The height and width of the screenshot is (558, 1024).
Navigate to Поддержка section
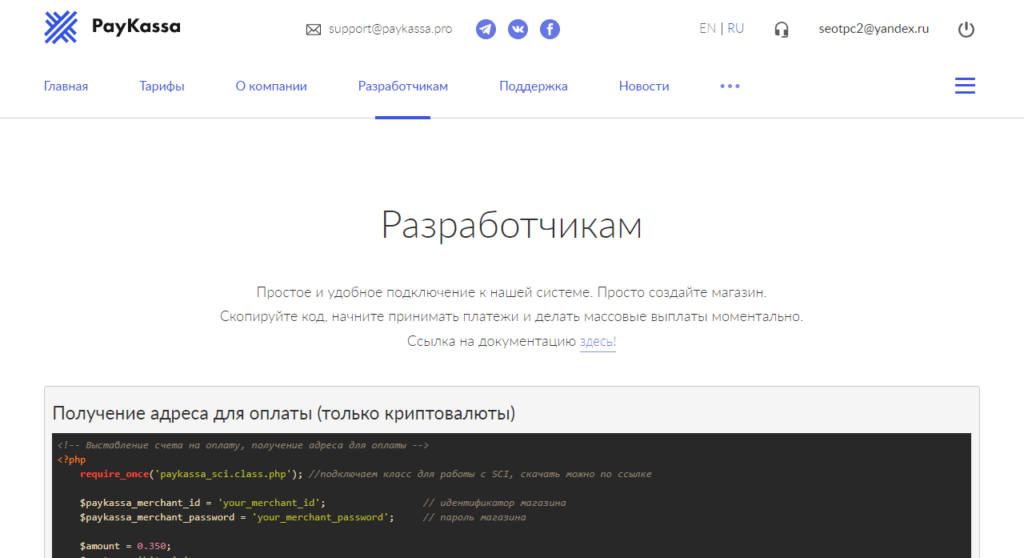pos(533,86)
